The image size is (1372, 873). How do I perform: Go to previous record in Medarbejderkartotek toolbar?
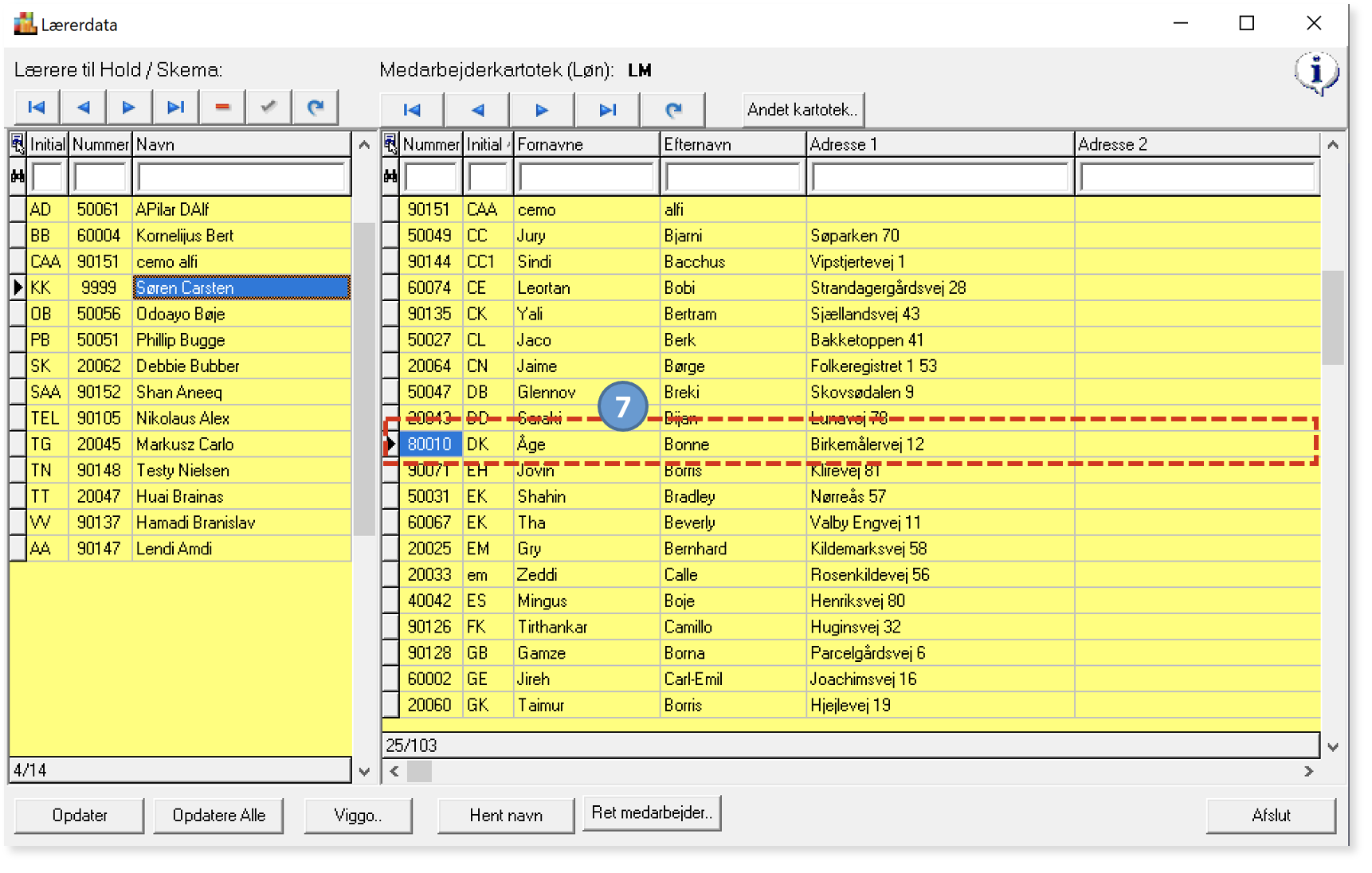(477, 110)
